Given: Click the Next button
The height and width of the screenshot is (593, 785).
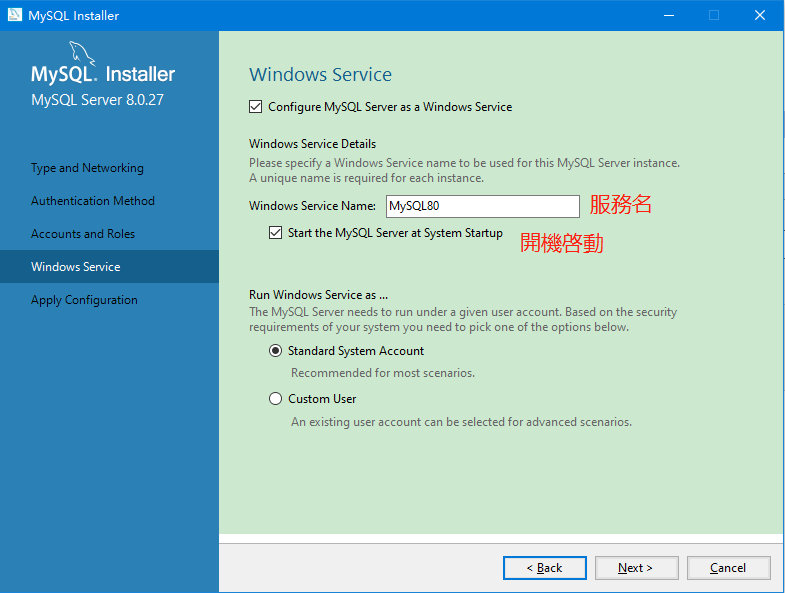Looking at the screenshot, I should click(x=637, y=568).
